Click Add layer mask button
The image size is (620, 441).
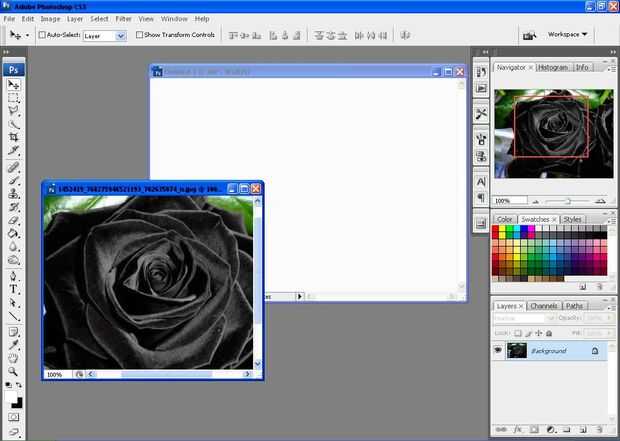(534, 429)
